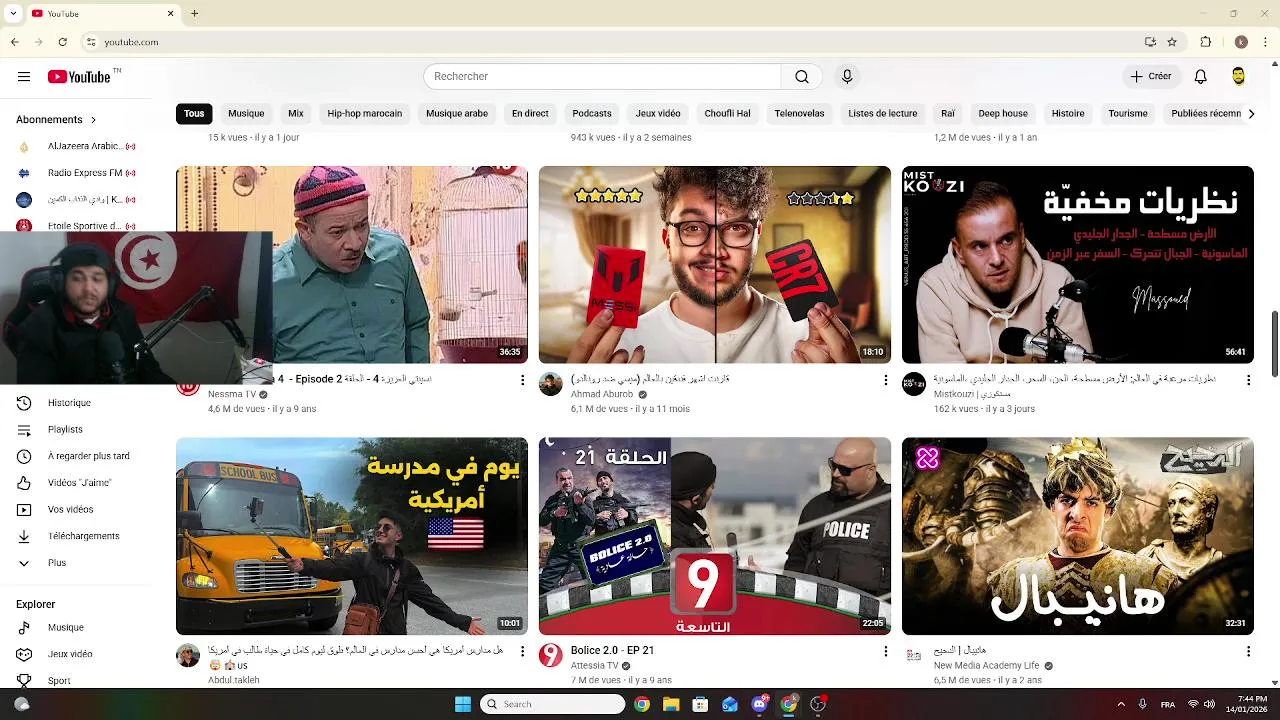Viewport: 1280px width, 720px height.
Task: Open browser extensions puzzle icon
Action: point(1206,42)
